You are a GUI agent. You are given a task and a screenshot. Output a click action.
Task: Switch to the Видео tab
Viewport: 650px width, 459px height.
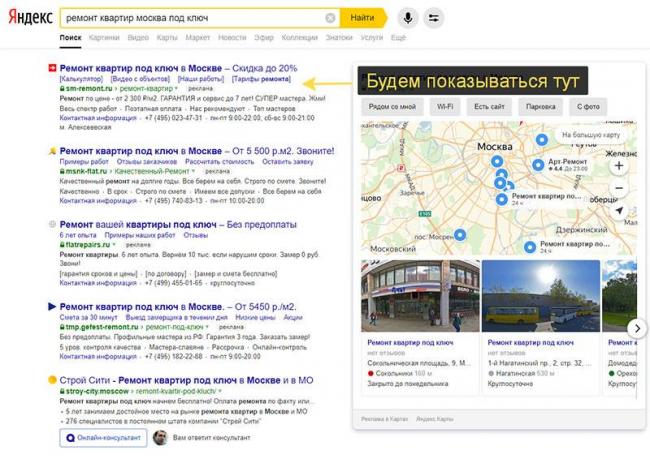coord(138,37)
